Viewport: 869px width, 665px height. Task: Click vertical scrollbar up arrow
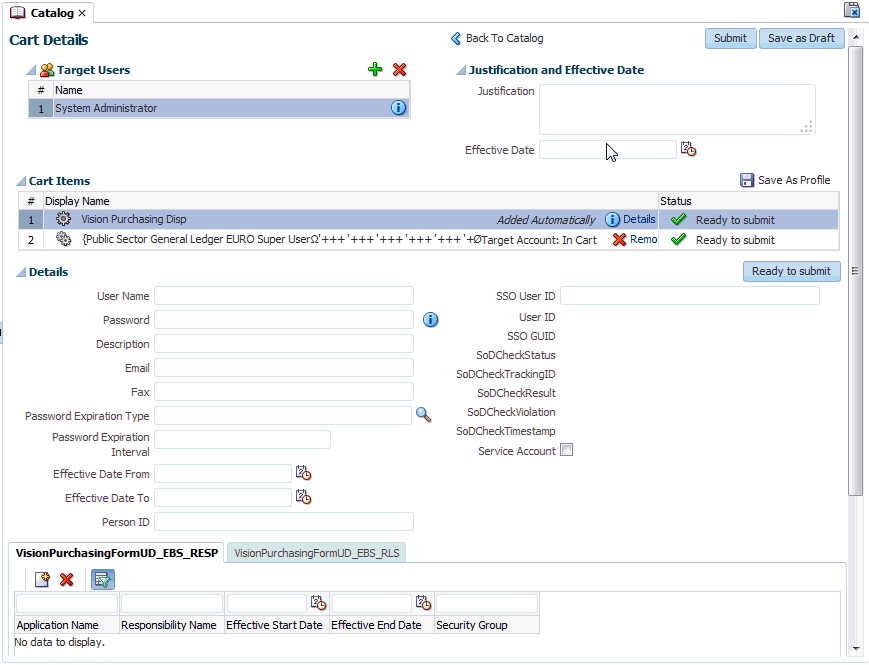[x=856, y=37]
